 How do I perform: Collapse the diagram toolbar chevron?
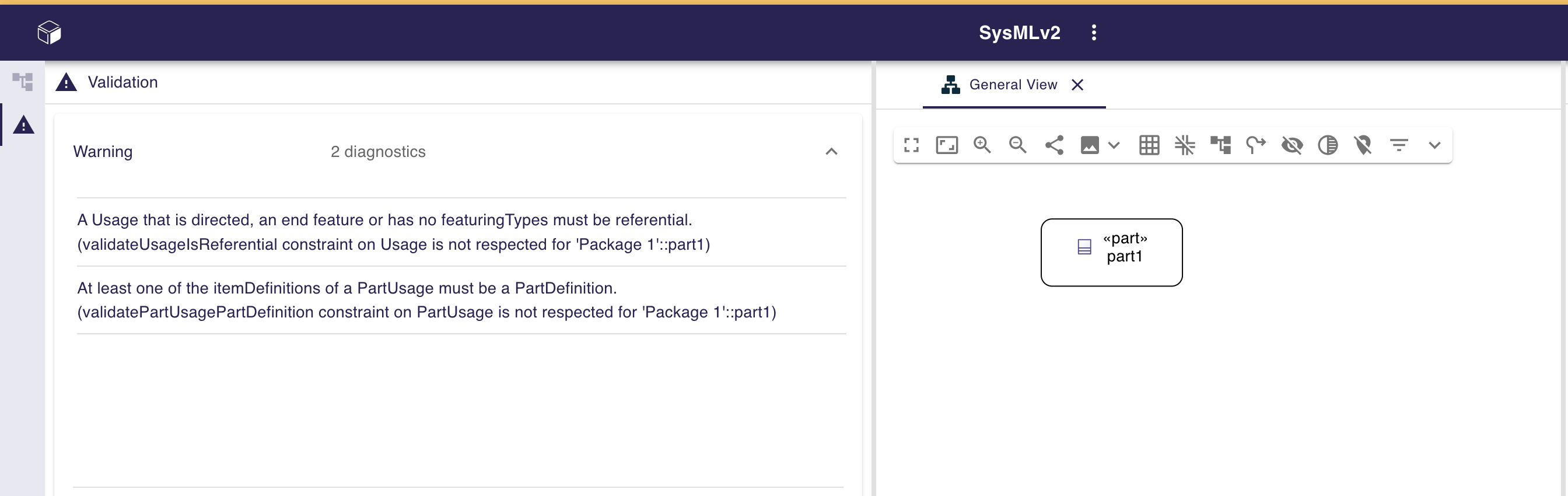click(x=1434, y=145)
